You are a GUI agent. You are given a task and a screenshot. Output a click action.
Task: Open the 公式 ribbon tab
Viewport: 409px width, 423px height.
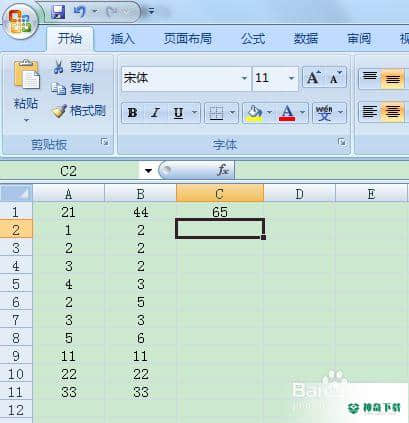point(253,39)
